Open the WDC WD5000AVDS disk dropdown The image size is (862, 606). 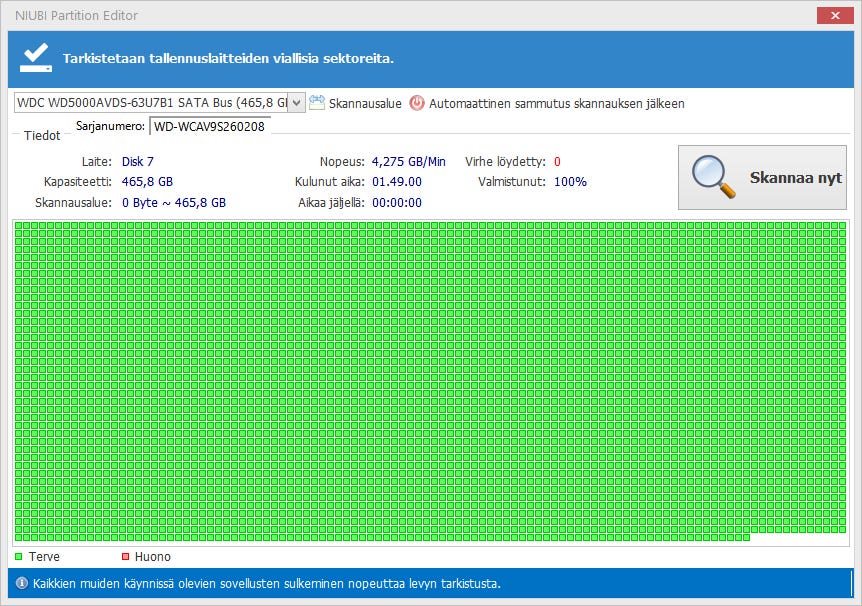(159, 103)
